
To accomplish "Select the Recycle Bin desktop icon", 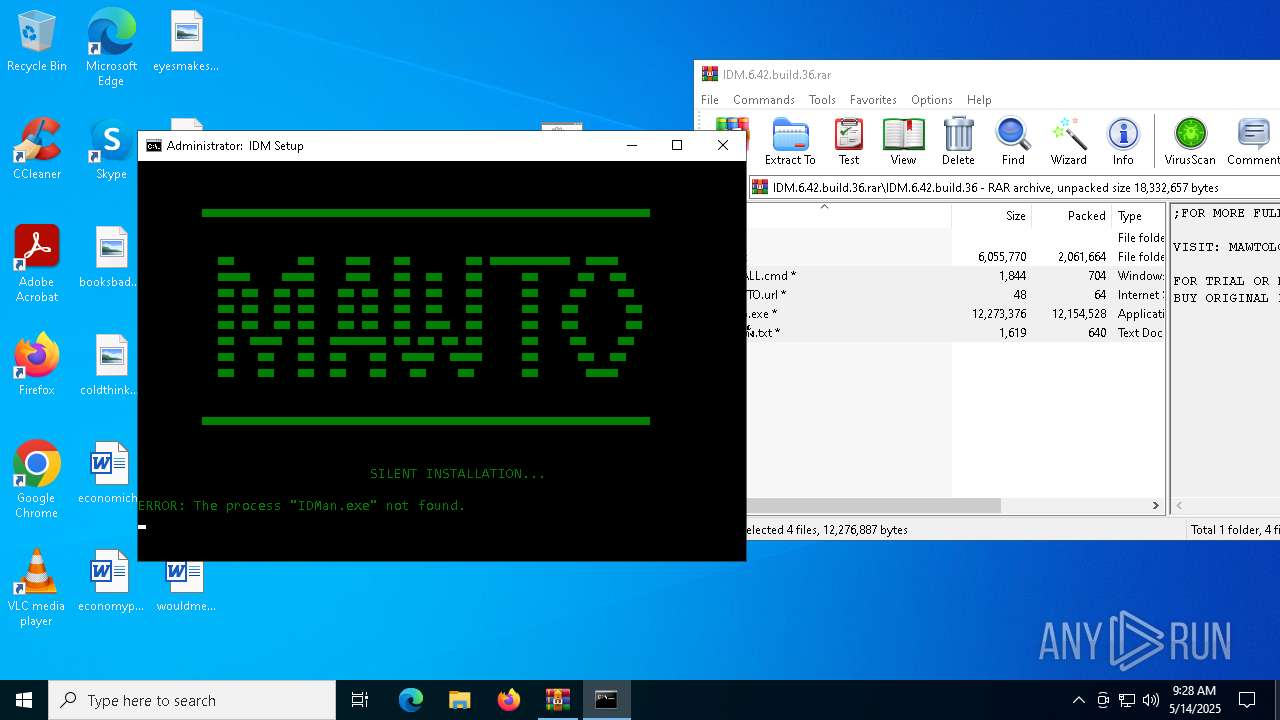I will click(37, 42).
